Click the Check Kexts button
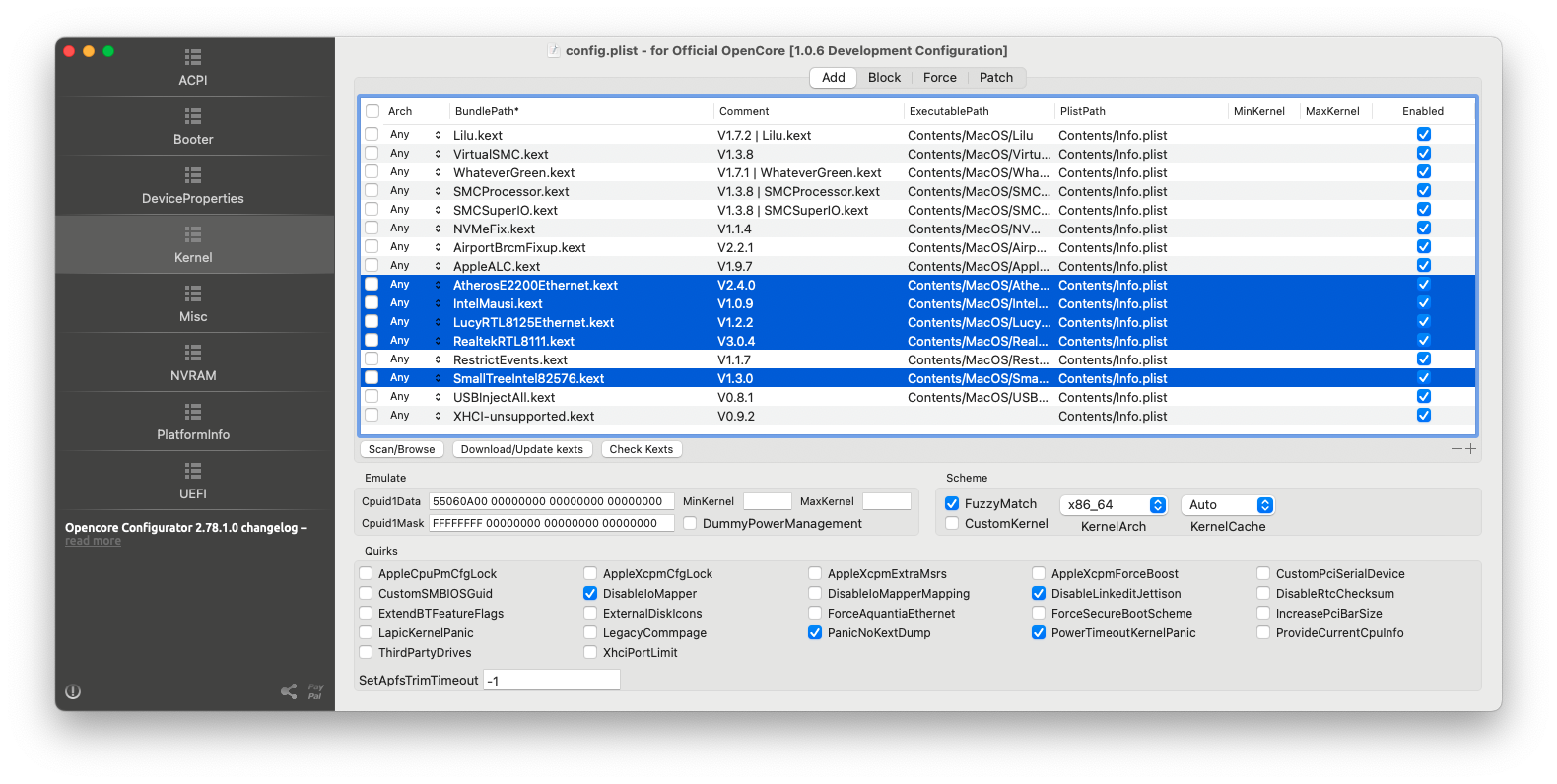 point(642,449)
